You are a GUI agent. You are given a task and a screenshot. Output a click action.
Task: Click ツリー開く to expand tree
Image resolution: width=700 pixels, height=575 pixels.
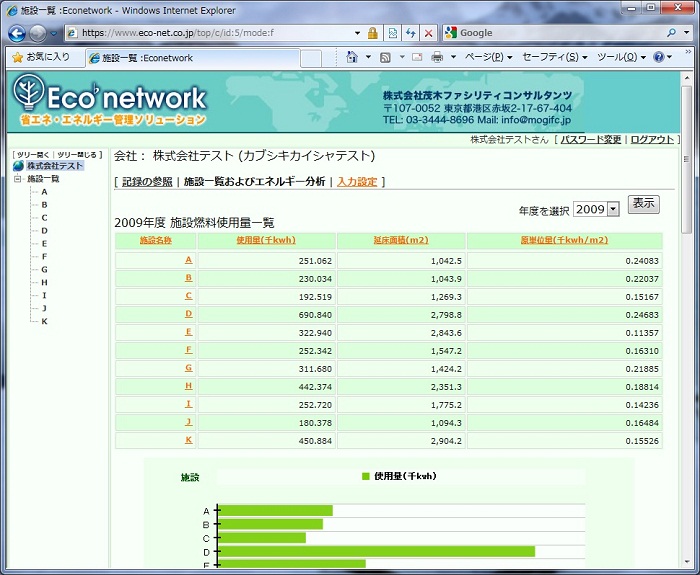tap(33, 154)
